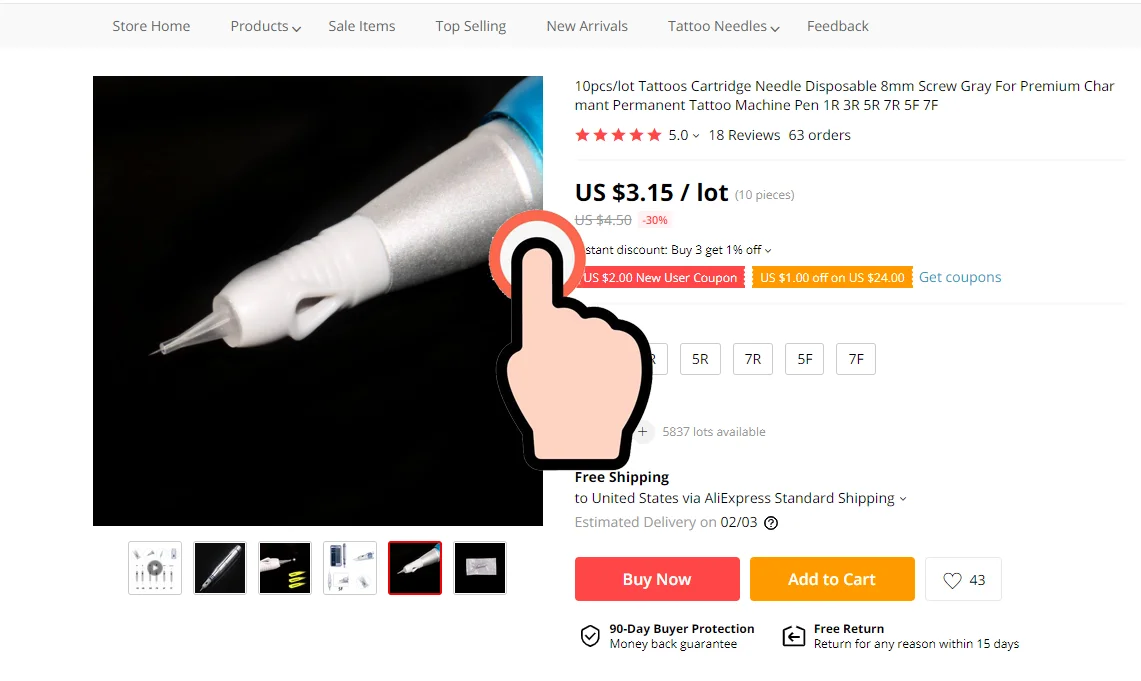Image resolution: width=1141 pixels, height=681 pixels.
Task: Expand the AliExpress Standard Shipping options
Action: (x=903, y=499)
